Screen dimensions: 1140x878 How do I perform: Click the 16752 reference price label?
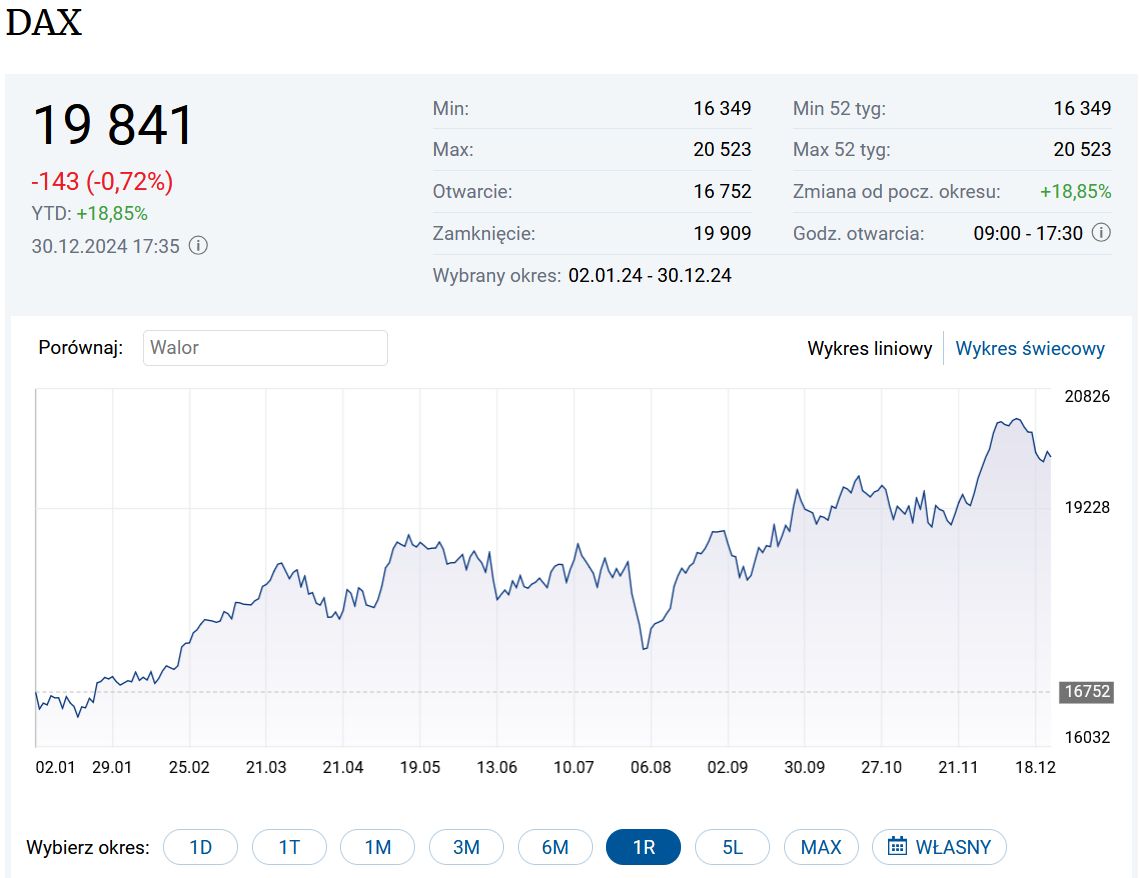click(x=1087, y=691)
